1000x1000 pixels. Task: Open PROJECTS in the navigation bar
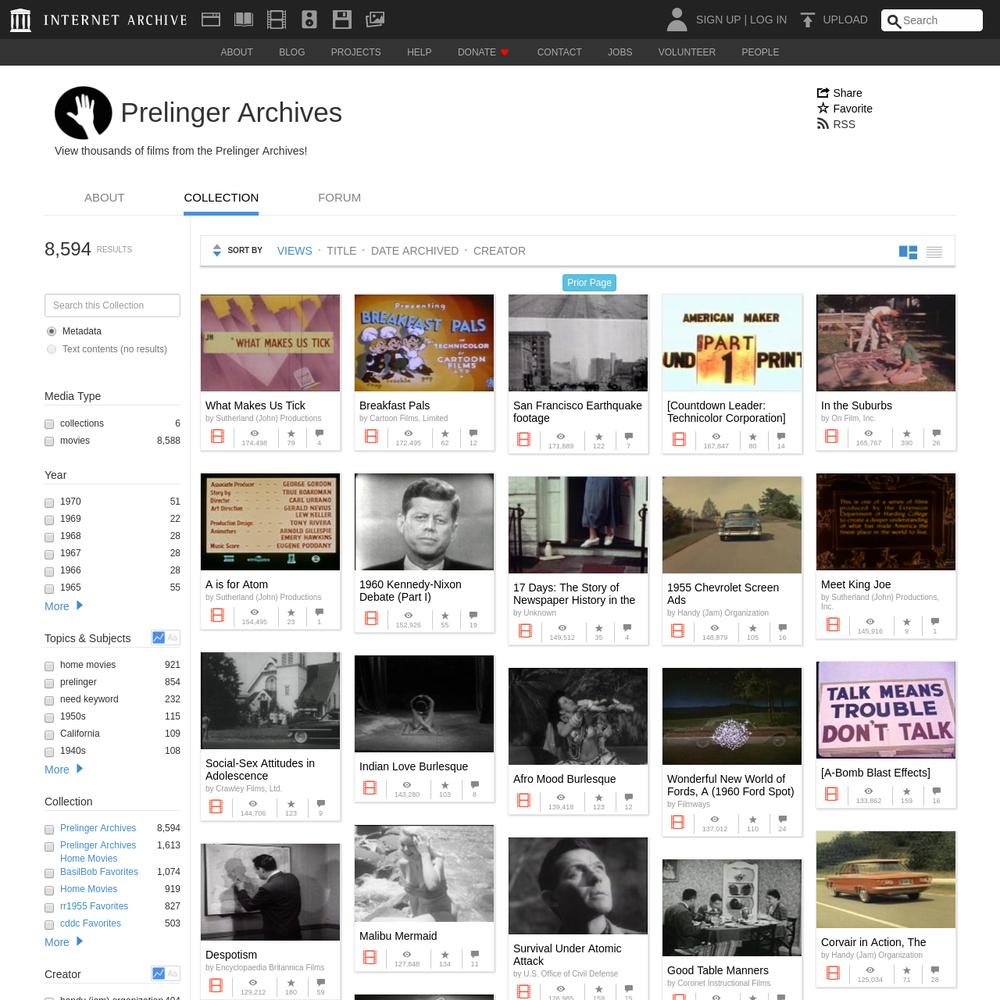[356, 52]
